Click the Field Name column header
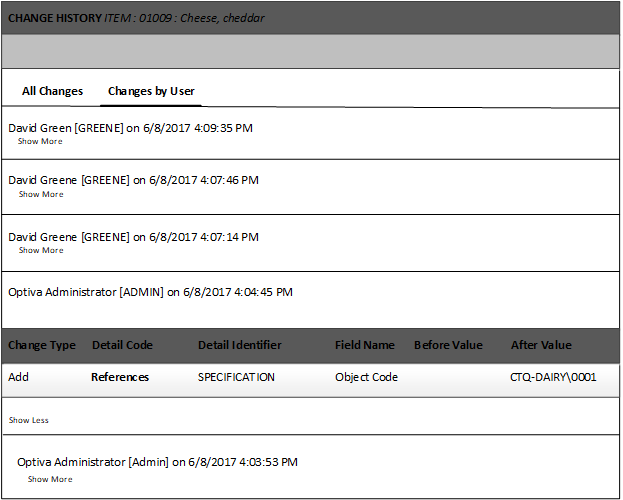623x500 pixels. (x=365, y=345)
